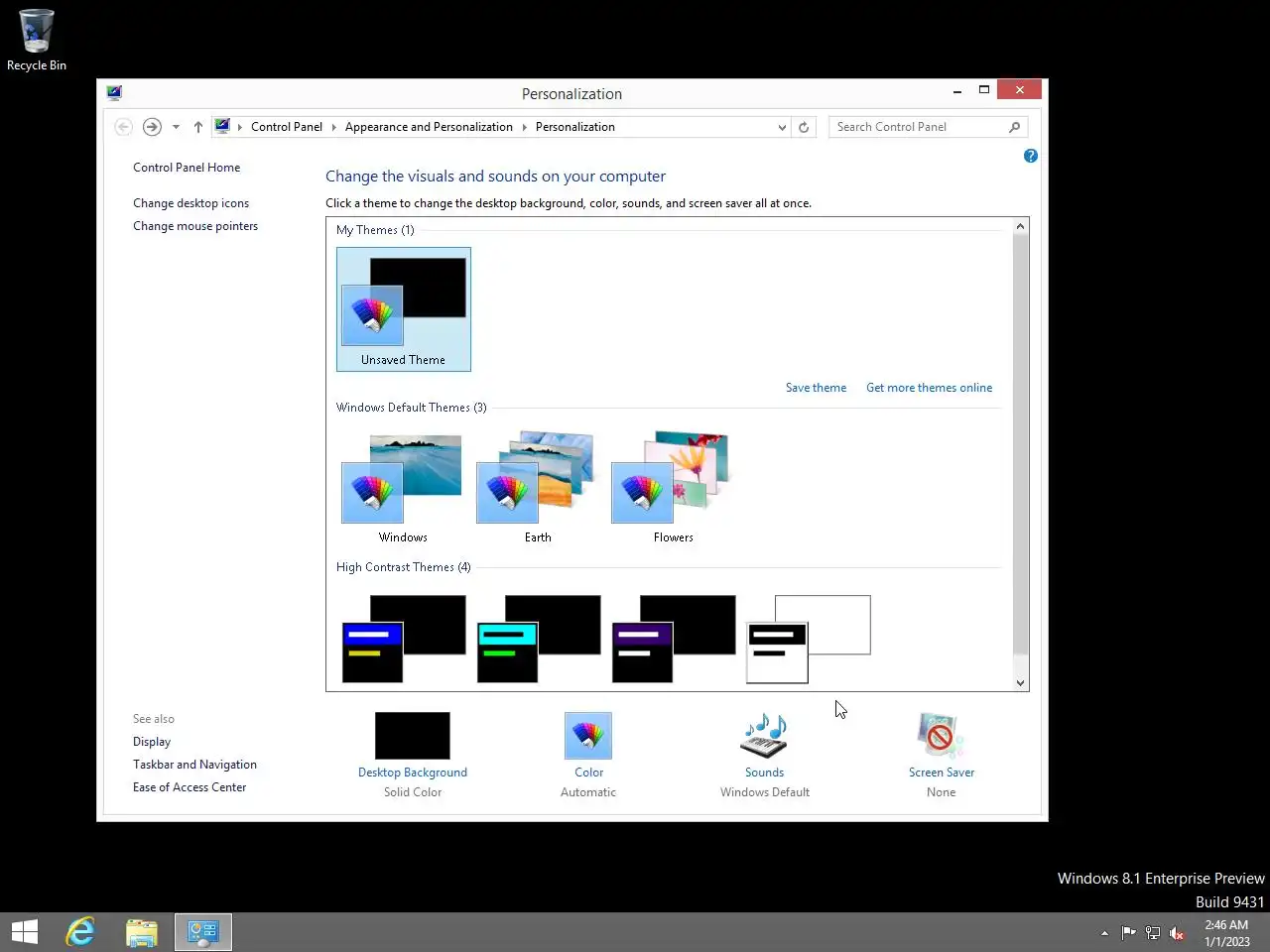1270x952 pixels.
Task: Click the search magnifier icon
Action: click(1014, 127)
